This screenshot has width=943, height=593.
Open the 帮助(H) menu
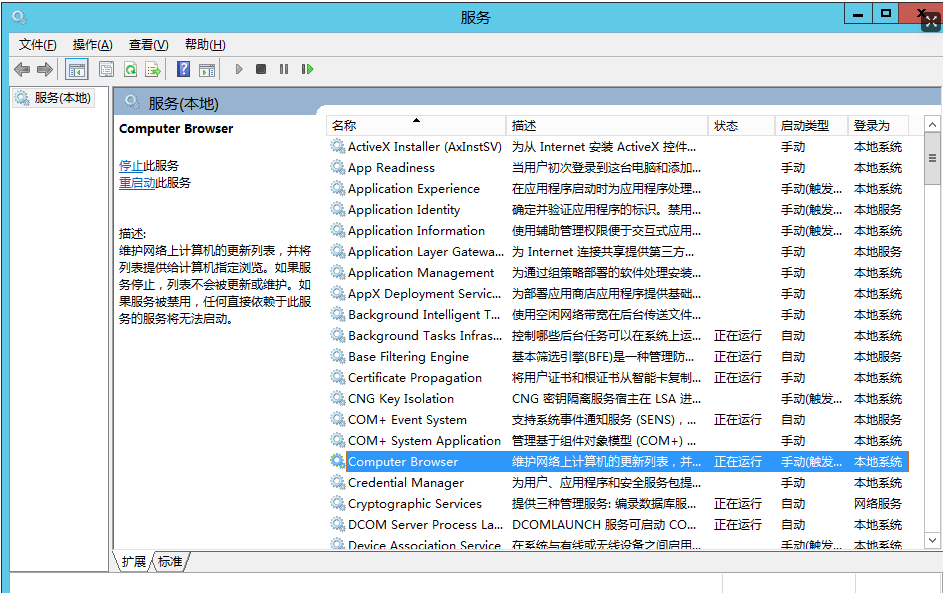205,45
